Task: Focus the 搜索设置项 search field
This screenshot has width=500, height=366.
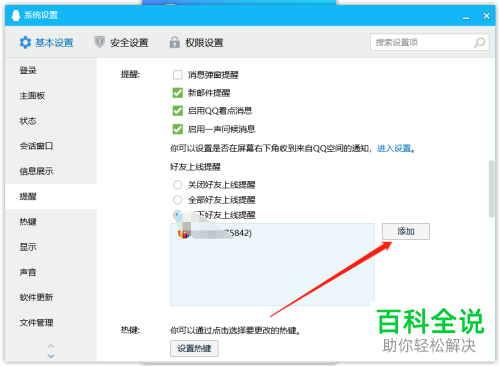Action: pyautogui.click(x=430, y=42)
